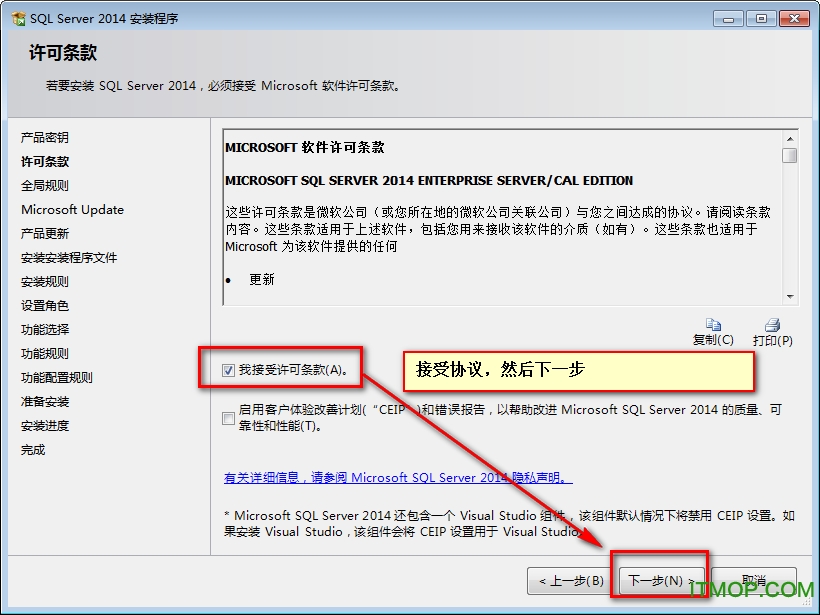Select 准备安装 step in sidebar
Viewport: 820px width, 615px height.
(x=45, y=402)
